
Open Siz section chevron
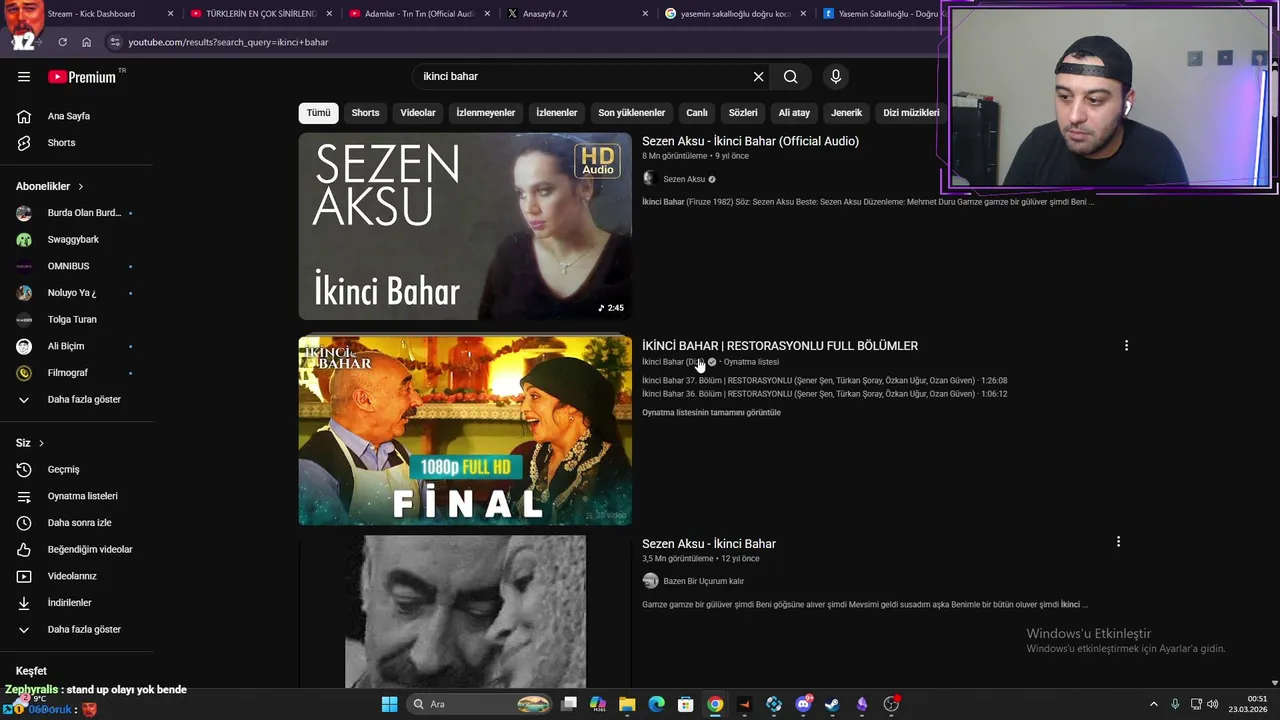coord(41,443)
